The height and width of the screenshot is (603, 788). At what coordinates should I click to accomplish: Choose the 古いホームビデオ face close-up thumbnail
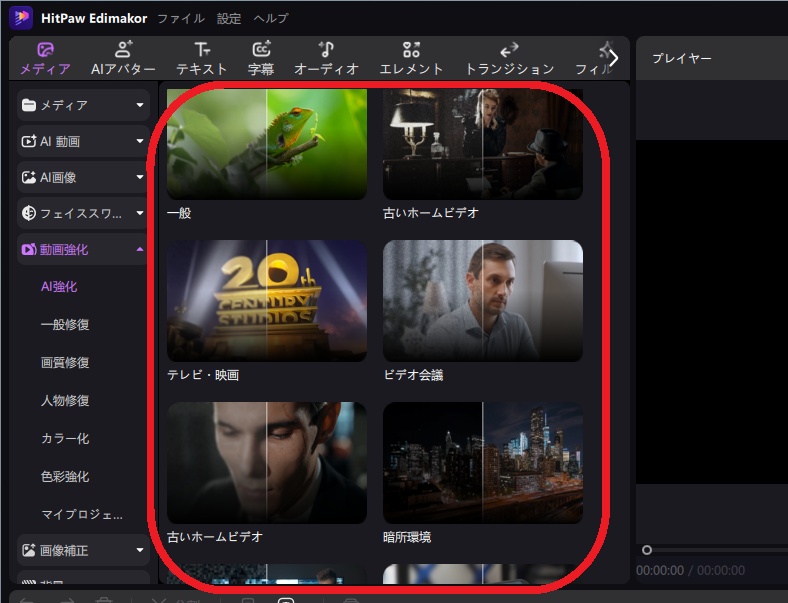(x=267, y=463)
